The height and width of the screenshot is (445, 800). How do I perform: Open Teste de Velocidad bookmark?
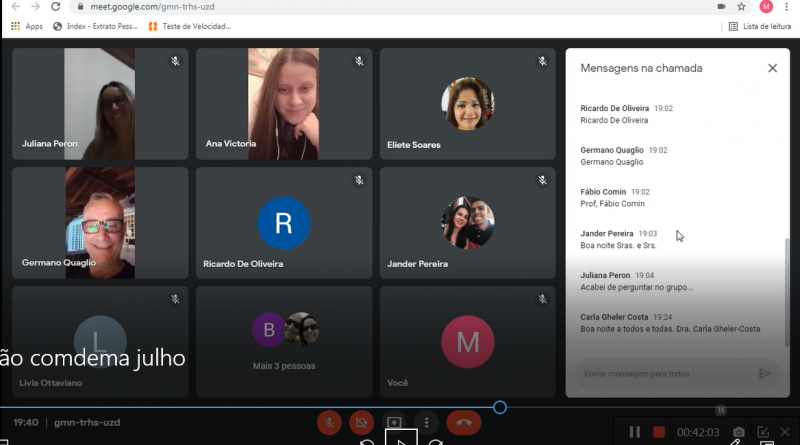click(x=189, y=26)
